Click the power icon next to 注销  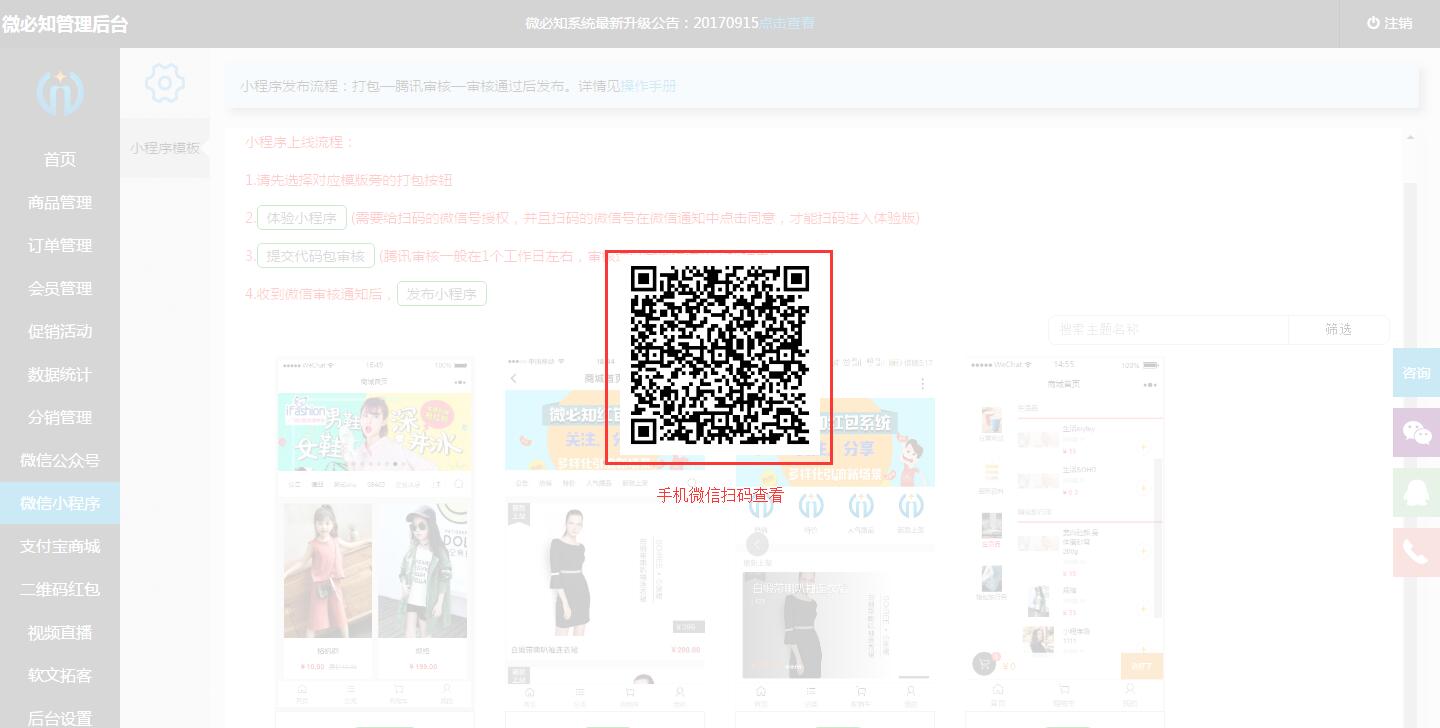click(1374, 22)
